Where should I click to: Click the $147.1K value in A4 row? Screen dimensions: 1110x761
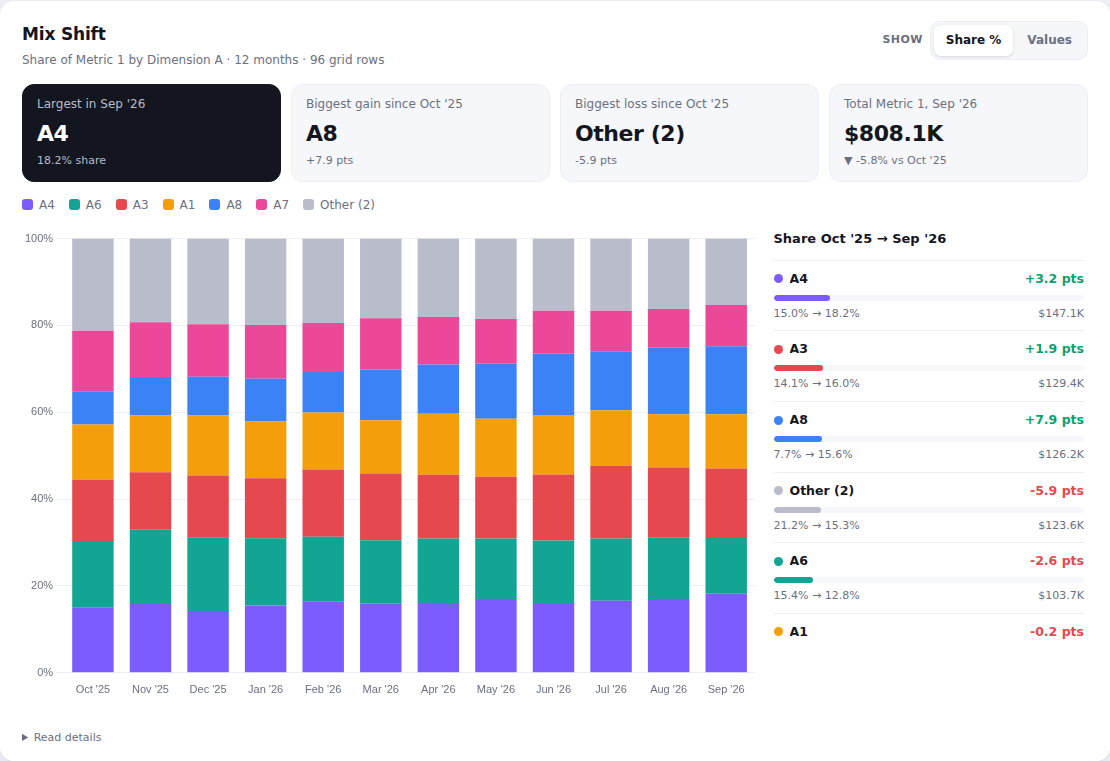coord(1061,313)
